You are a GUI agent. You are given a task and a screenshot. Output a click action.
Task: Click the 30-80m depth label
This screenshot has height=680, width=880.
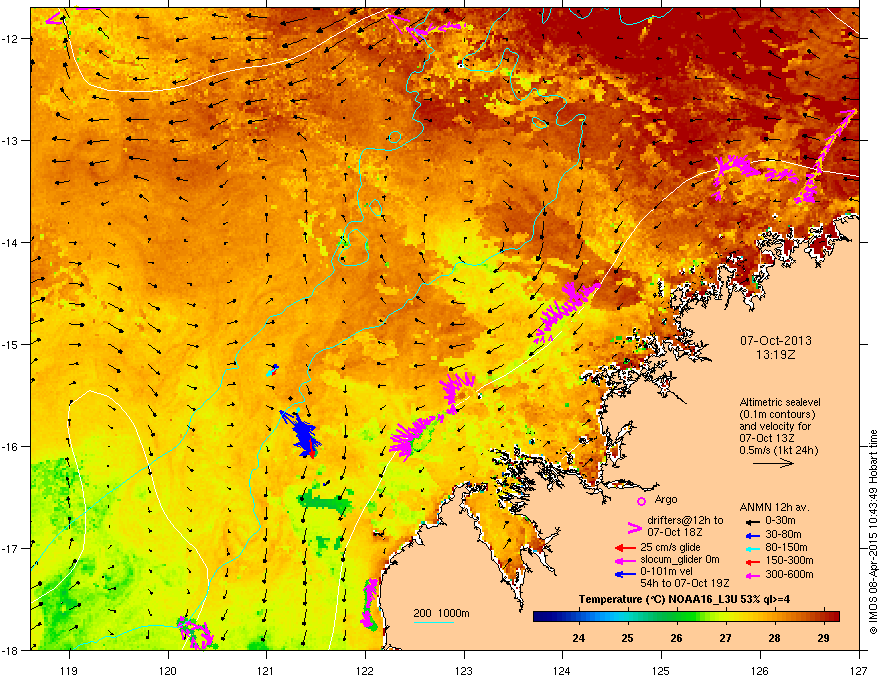coord(783,535)
